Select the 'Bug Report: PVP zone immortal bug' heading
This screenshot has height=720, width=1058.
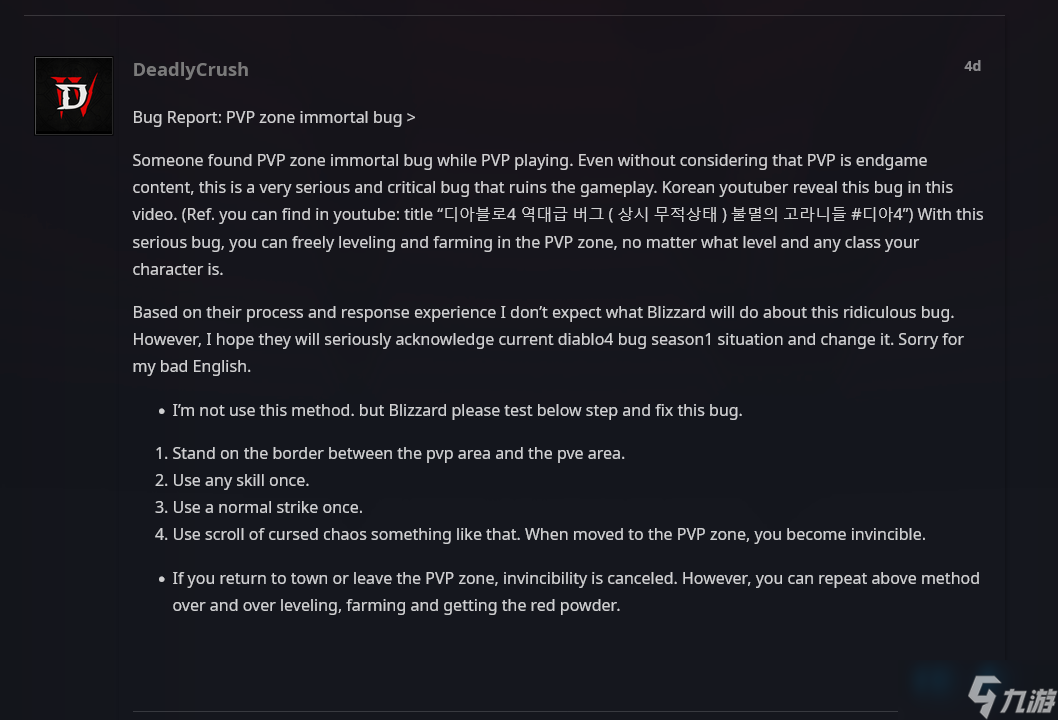pyautogui.click(x=267, y=117)
